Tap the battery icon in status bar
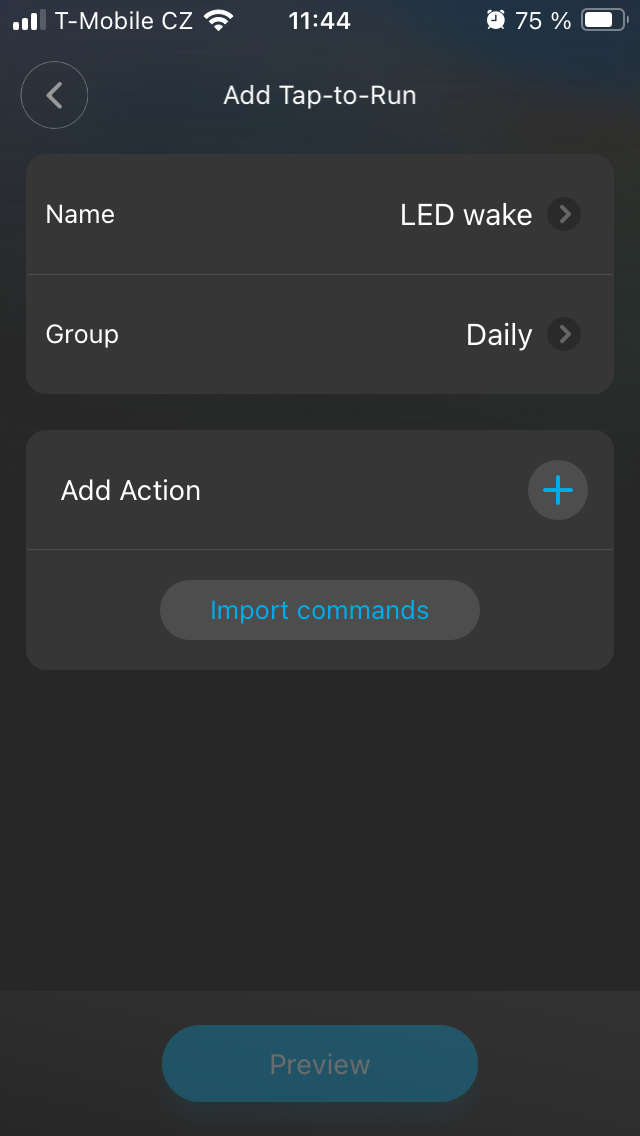 603,20
